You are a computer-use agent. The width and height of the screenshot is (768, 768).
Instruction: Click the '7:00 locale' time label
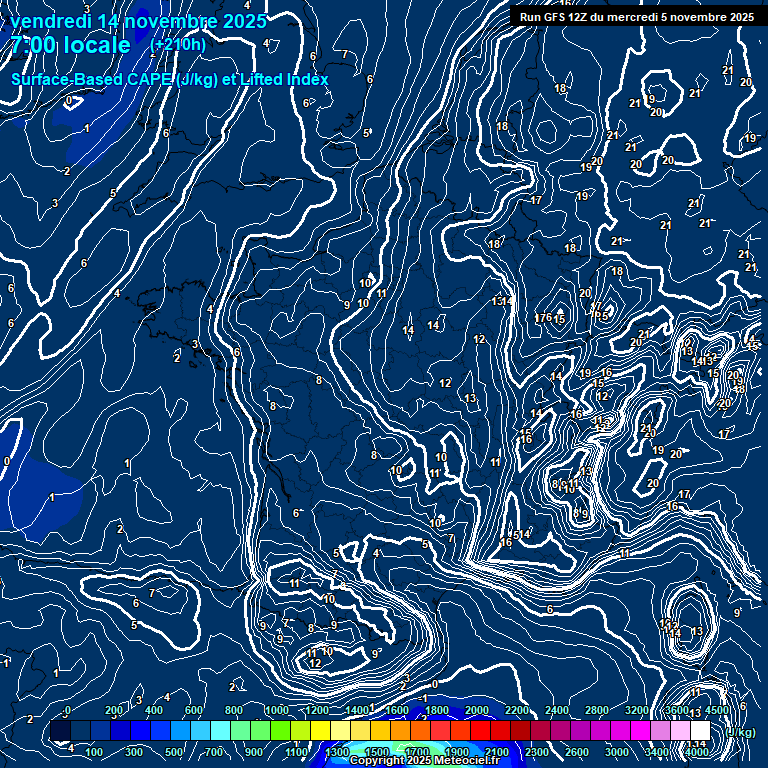point(71,45)
